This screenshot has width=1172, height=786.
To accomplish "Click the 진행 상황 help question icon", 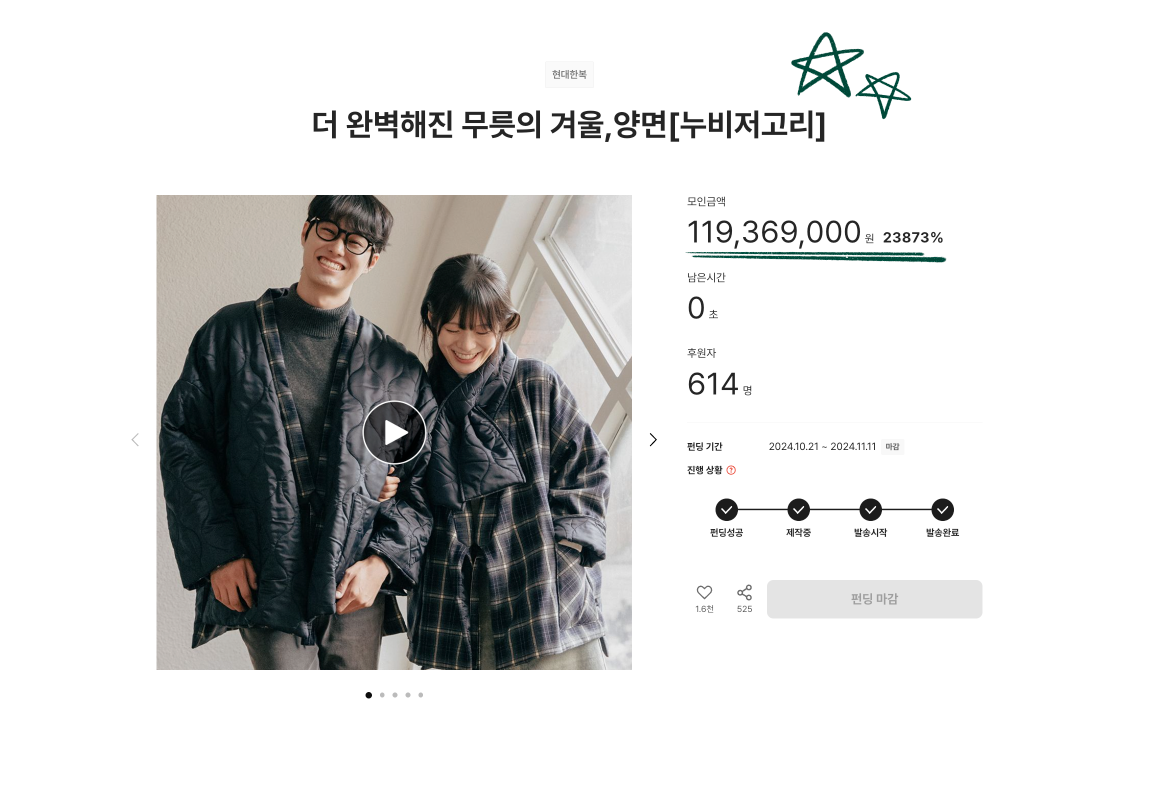I will click(x=731, y=470).
